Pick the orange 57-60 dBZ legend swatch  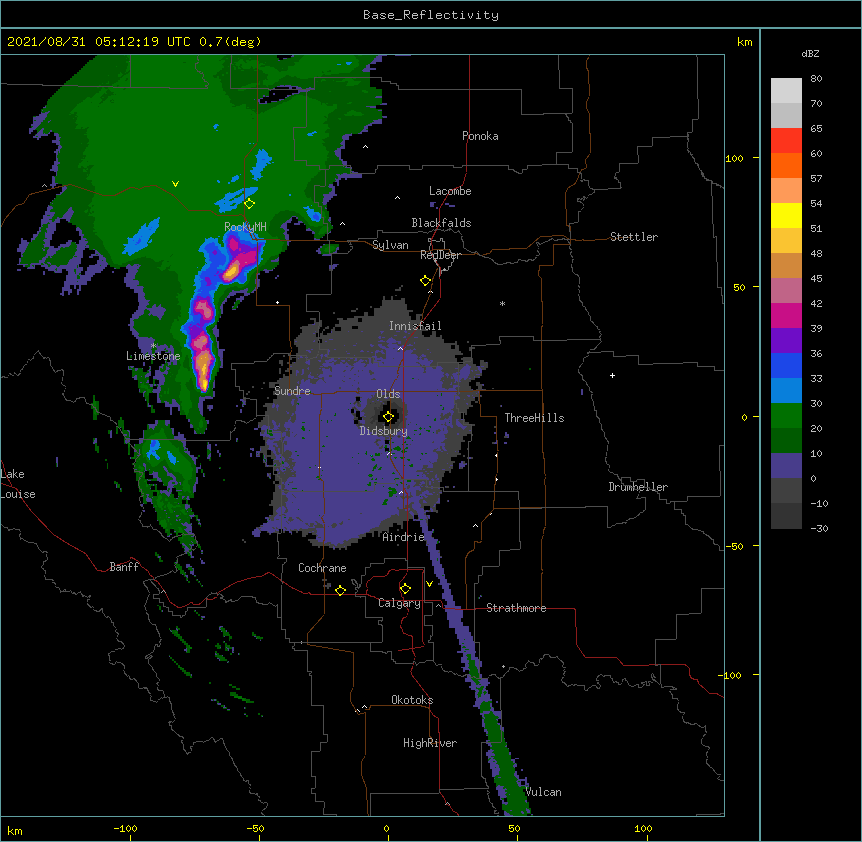coord(786,165)
